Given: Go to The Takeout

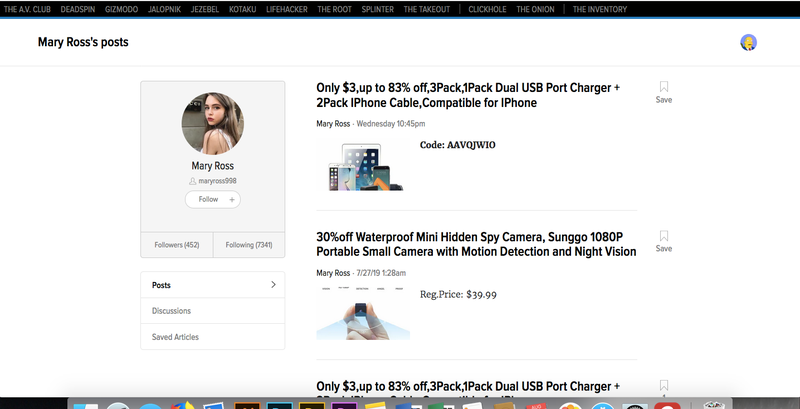Looking at the screenshot, I should click(x=427, y=9).
